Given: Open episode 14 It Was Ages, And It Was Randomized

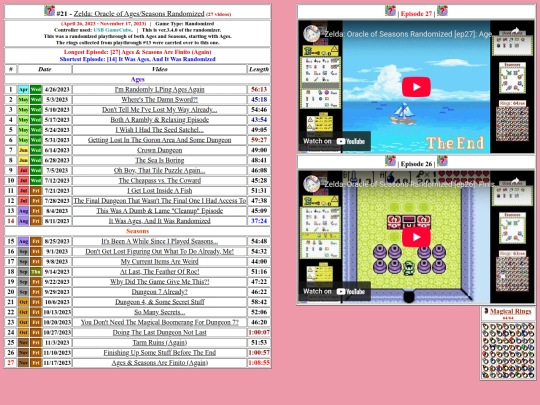Looking at the screenshot, I should pyautogui.click(x=159, y=221).
